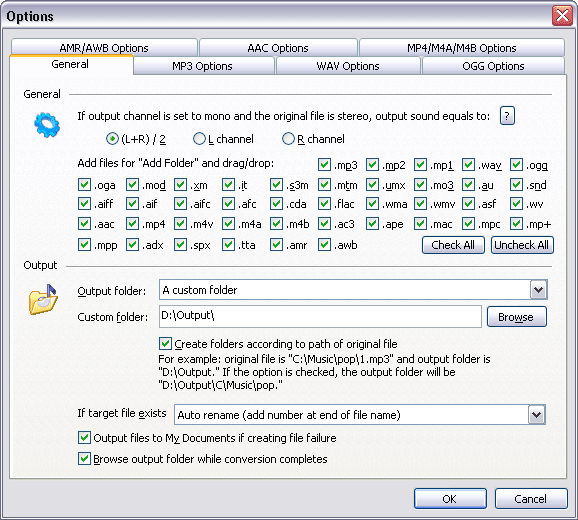Click the Custom folder path field
Image resolution: width=578 pixels, height=520 pixels.
[x=320, y=316]
